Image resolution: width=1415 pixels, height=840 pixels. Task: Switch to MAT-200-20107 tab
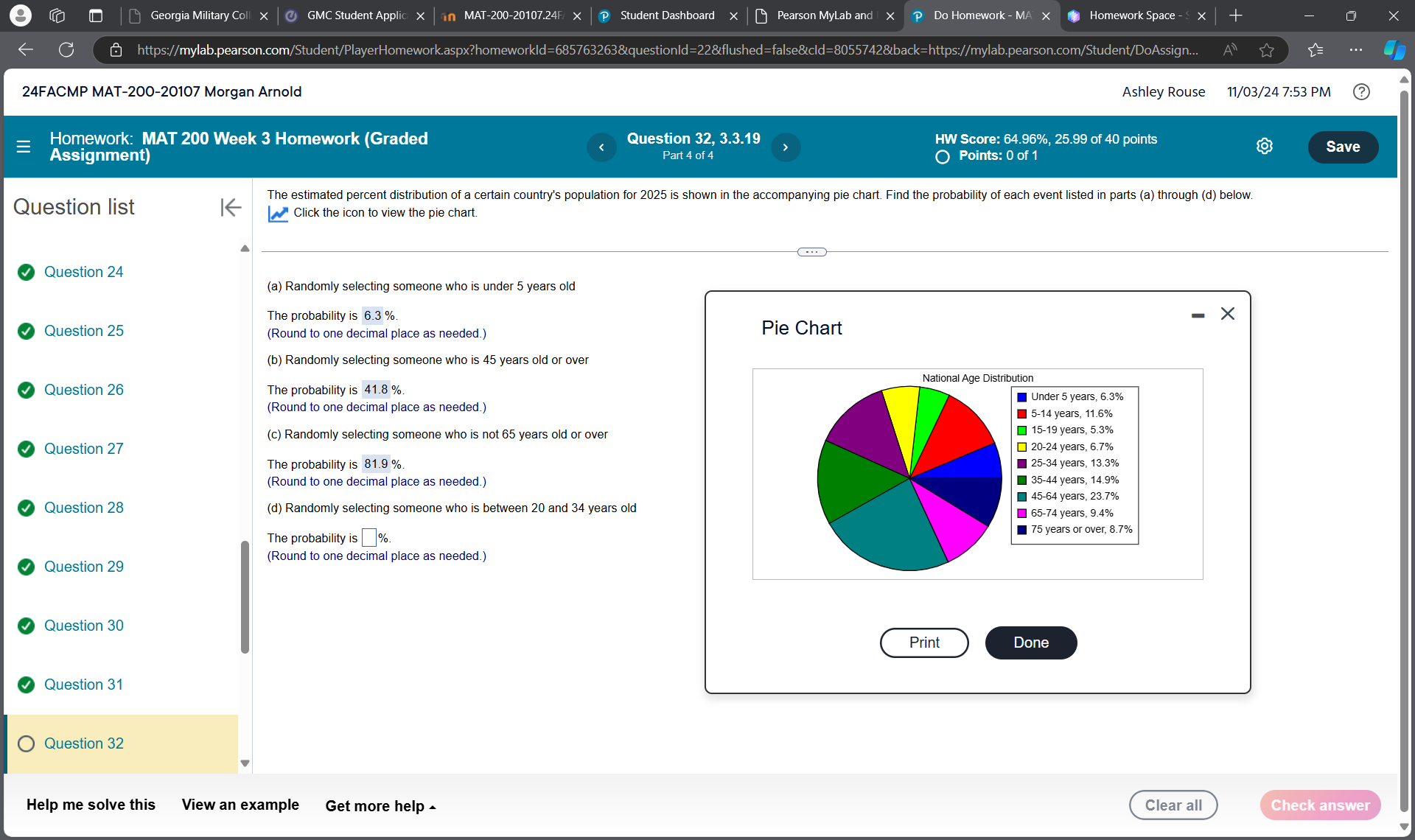tap(512, 15)
